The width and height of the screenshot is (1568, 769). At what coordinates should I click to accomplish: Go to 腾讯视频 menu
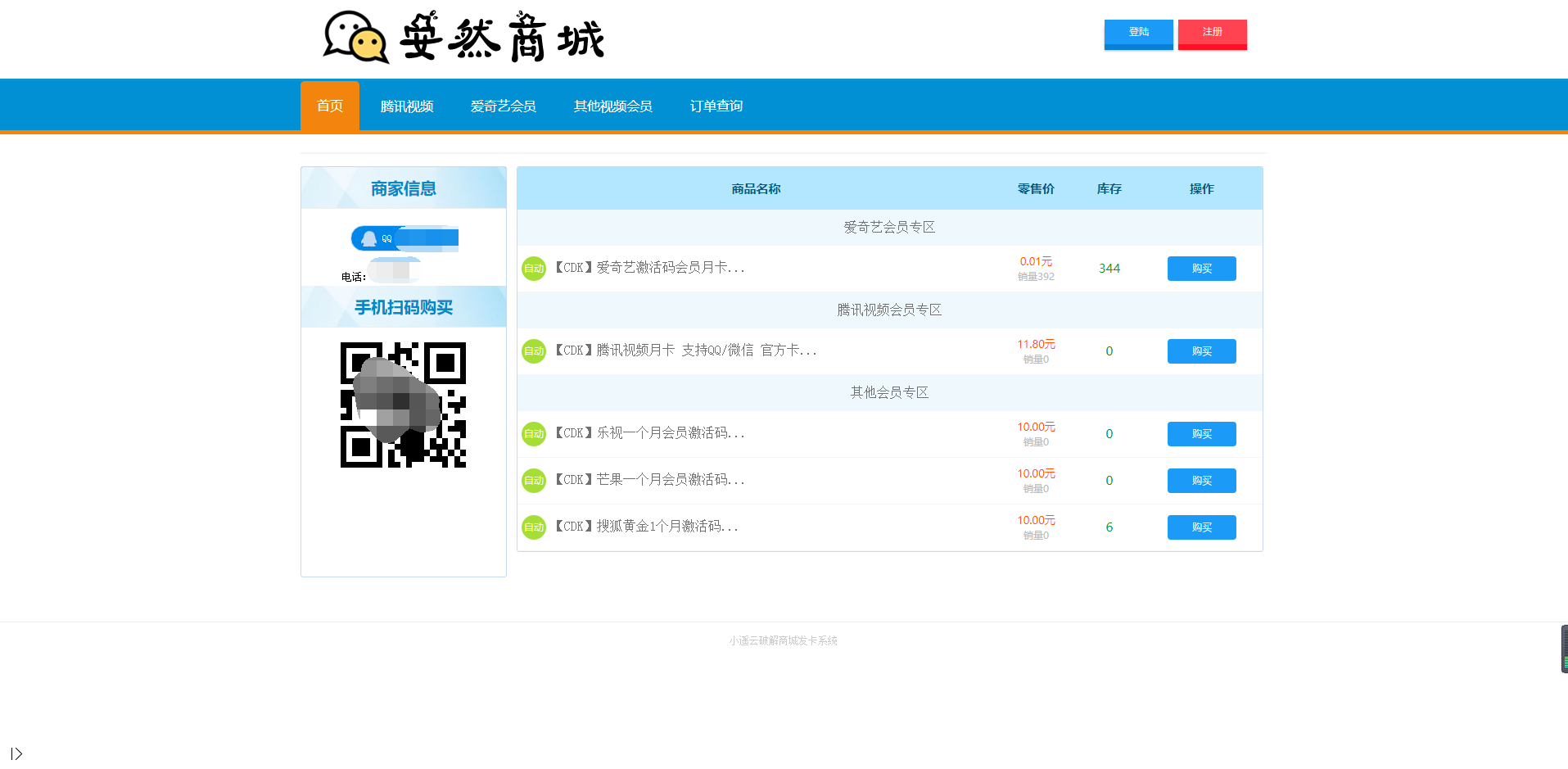[x=407, y=106]
